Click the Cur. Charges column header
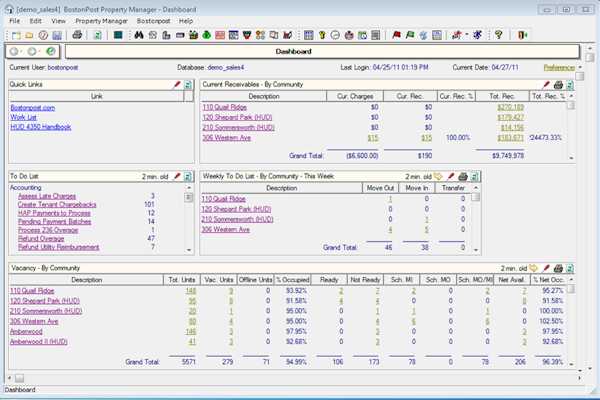This screenshot has height=400, width=600. (355, 96)
